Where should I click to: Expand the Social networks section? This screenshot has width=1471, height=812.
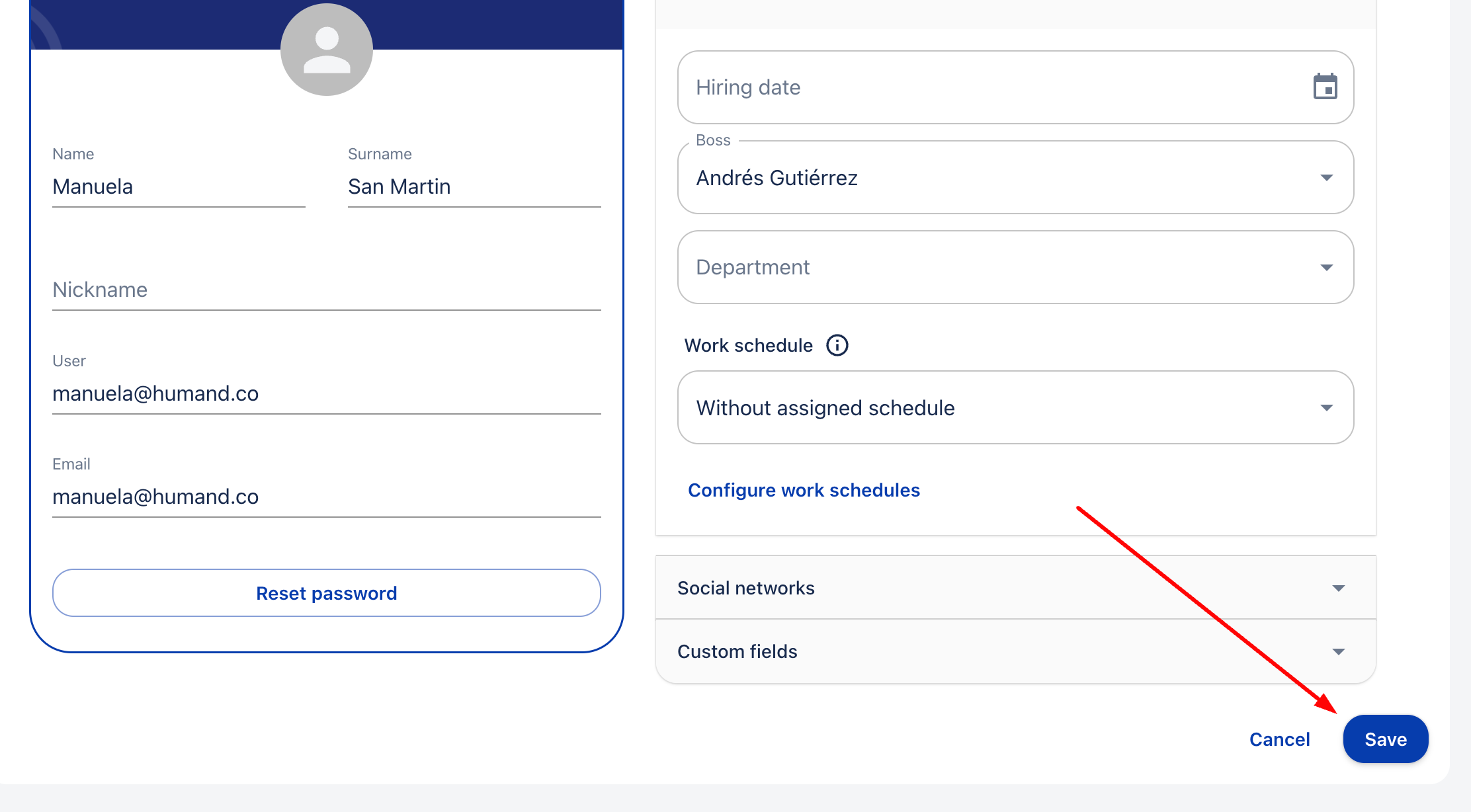(1338, 588)
